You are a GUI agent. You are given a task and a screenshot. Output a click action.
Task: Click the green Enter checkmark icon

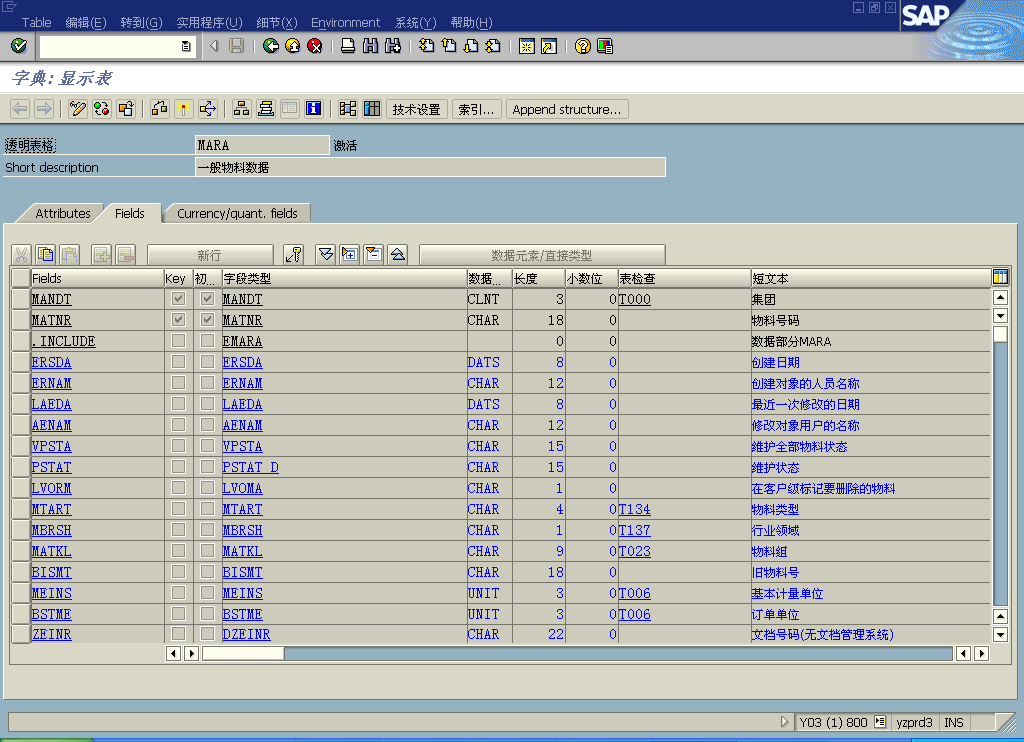tap(19, 46)
